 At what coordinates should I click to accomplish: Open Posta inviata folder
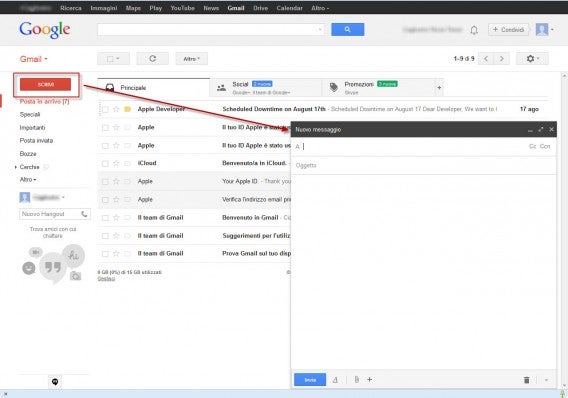[36, 141]
